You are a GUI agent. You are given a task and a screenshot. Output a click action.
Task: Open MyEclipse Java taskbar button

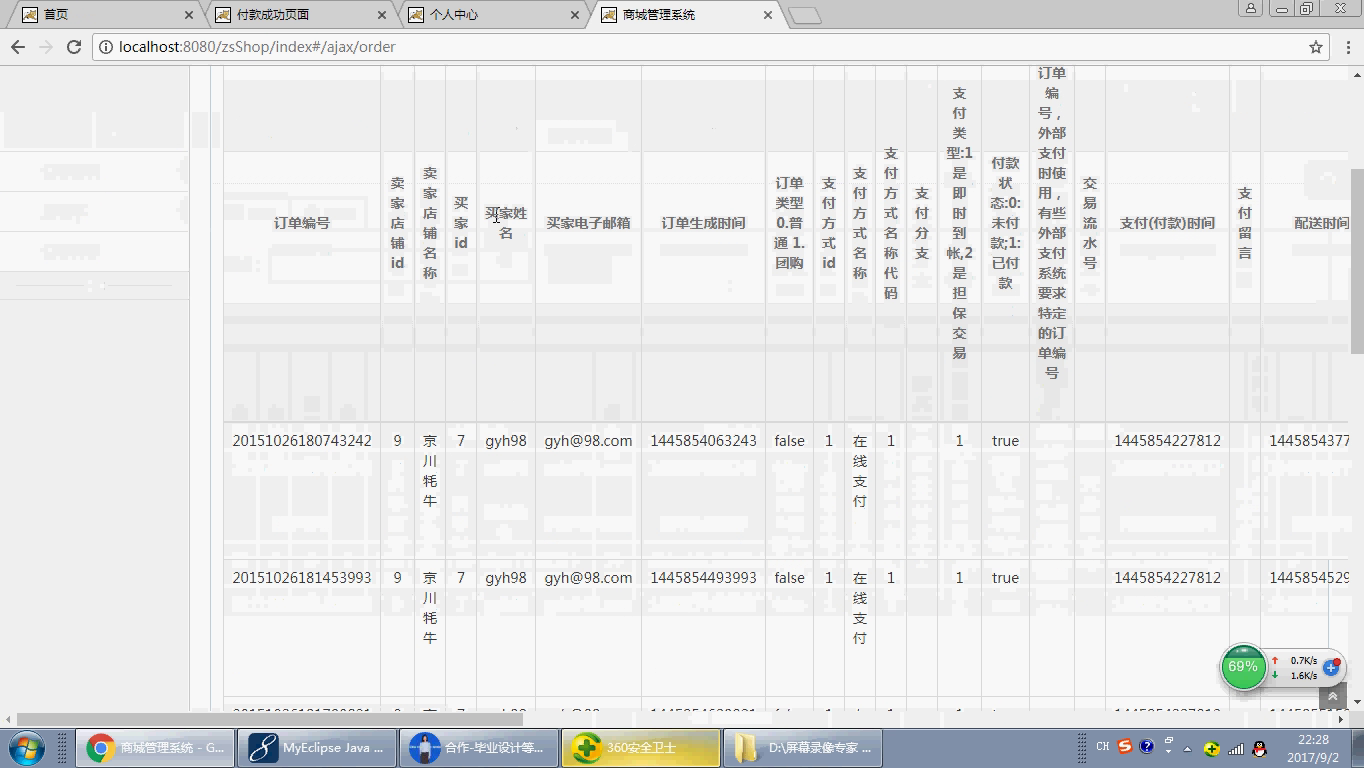(x=317, y=748)
